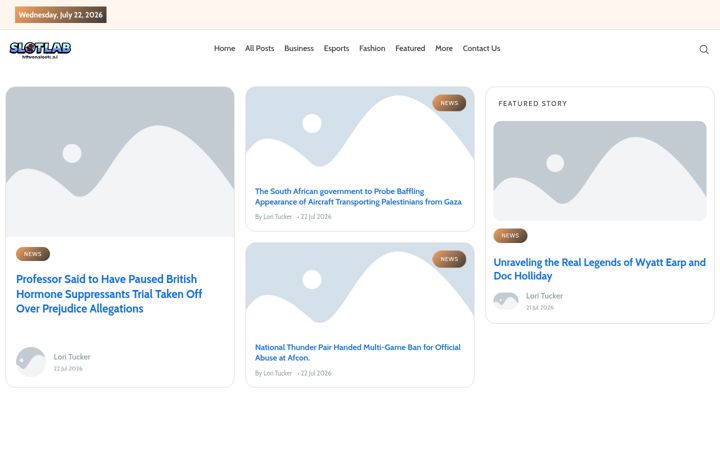The width and height of the screenshot is (720, 450).
Task: Click News tag on National Thunder card
Action: click(x=449, y=259)
